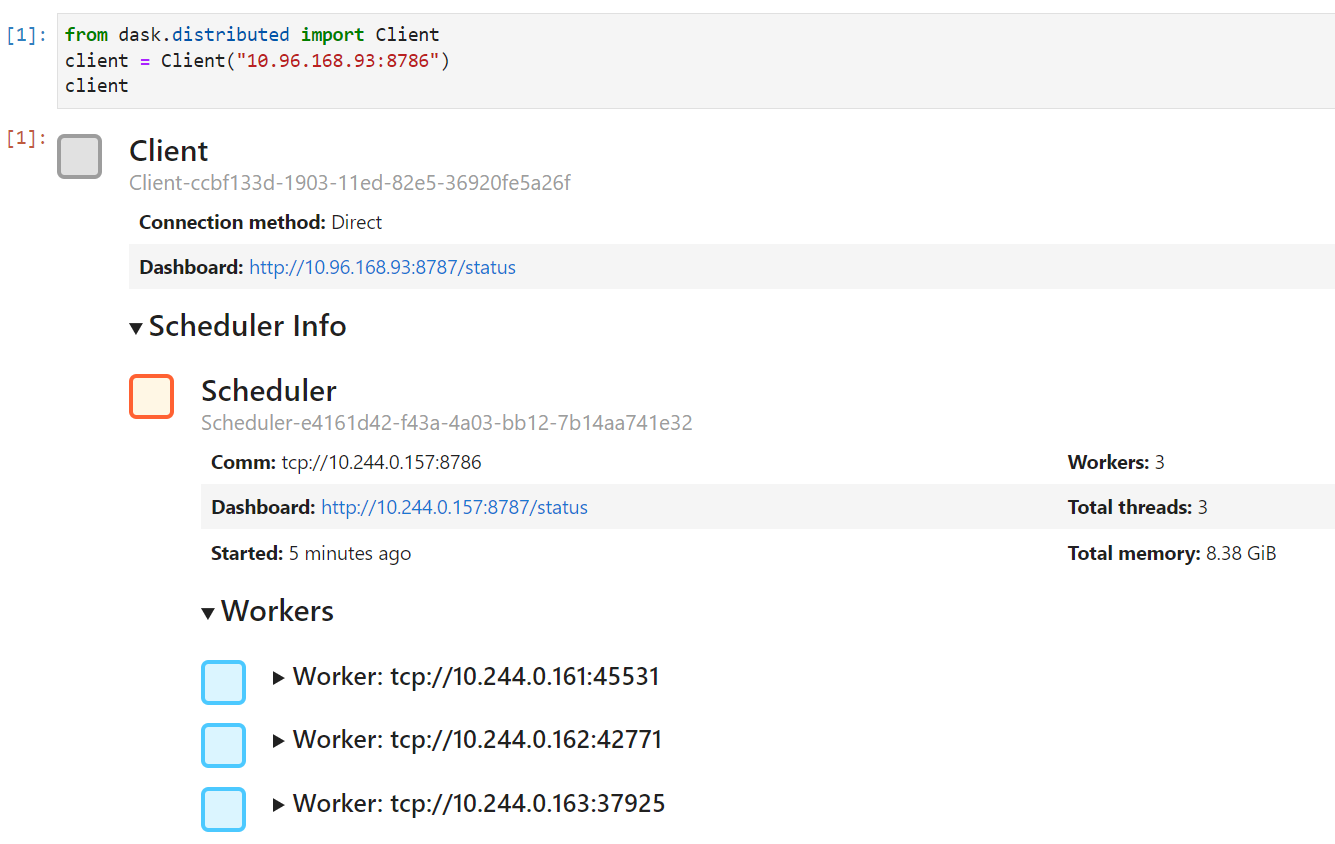
Task: Open the scheduler Dashboard link 10.244.0.157:8787/status
Action: (x=454, y=507)
